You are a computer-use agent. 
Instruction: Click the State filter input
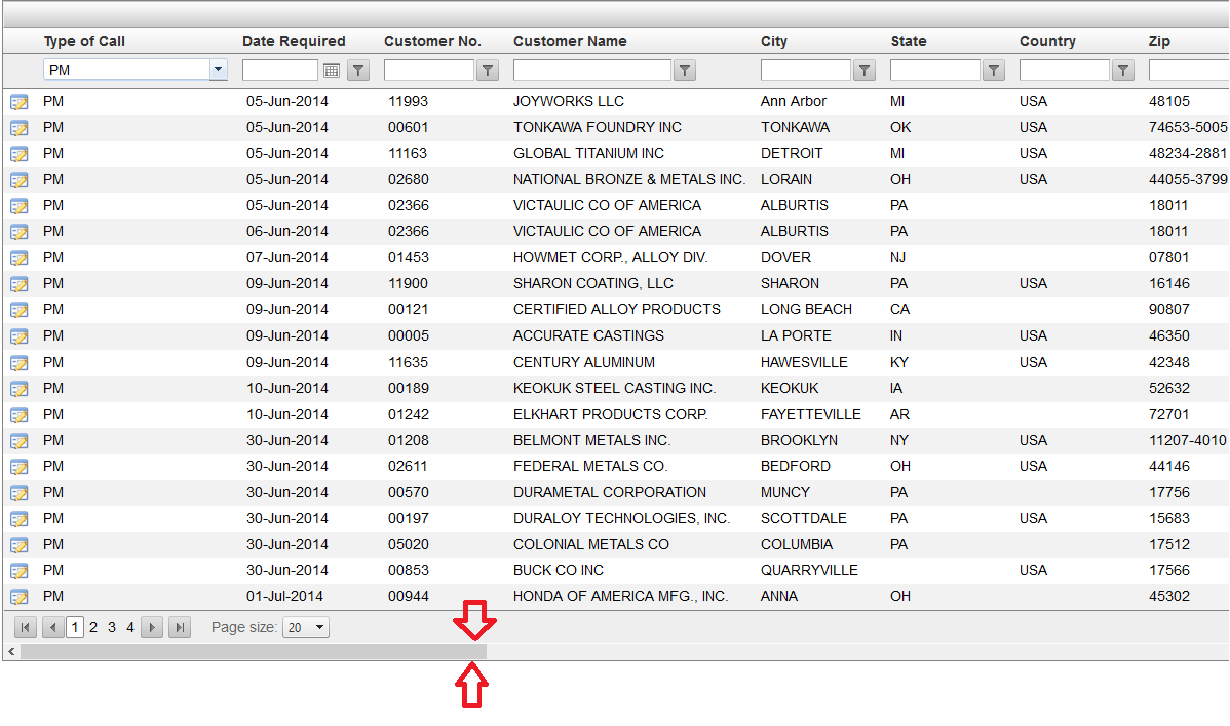pyautogui.click(x=935, y=70)
